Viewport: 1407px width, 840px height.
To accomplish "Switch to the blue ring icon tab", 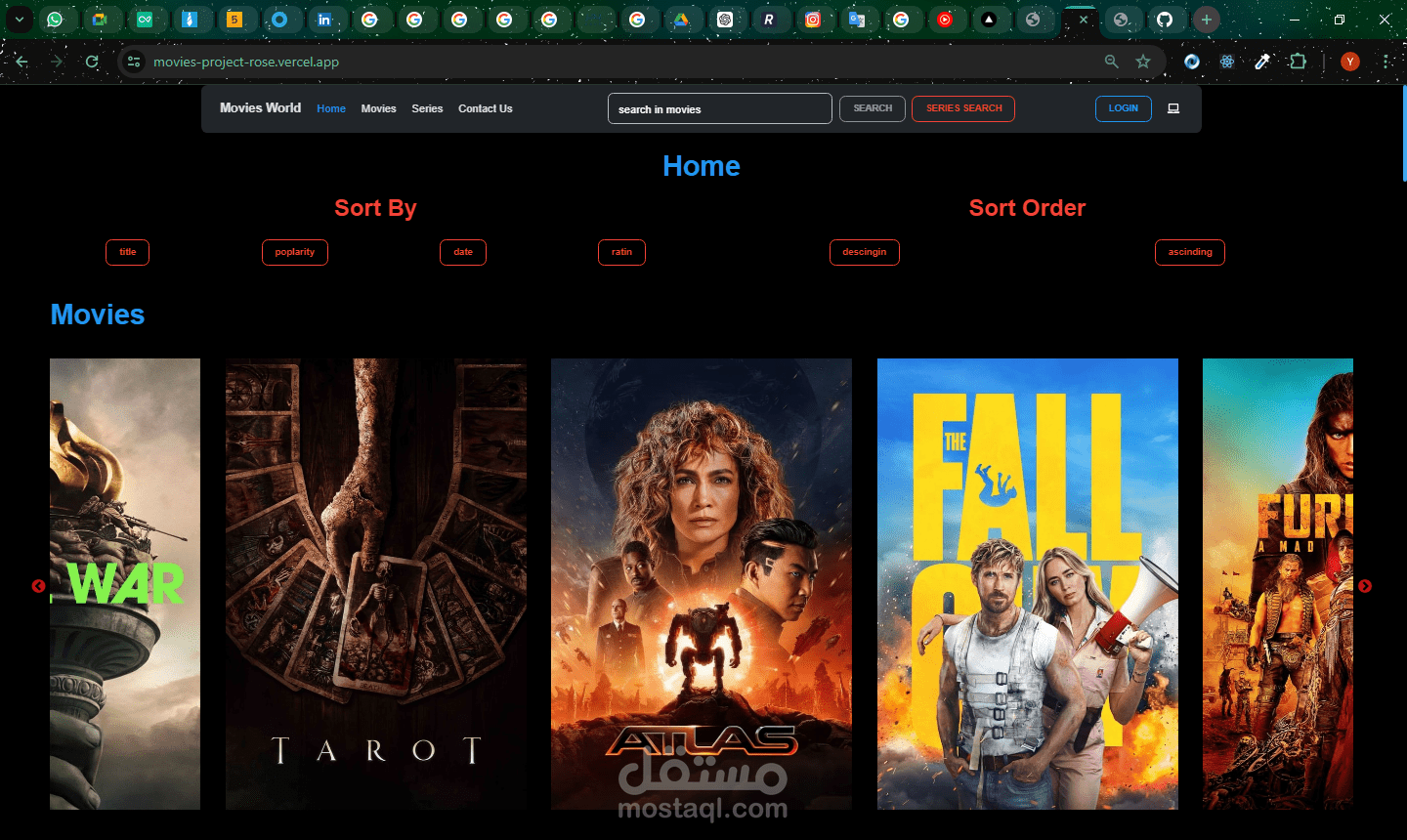I will 279,20.
